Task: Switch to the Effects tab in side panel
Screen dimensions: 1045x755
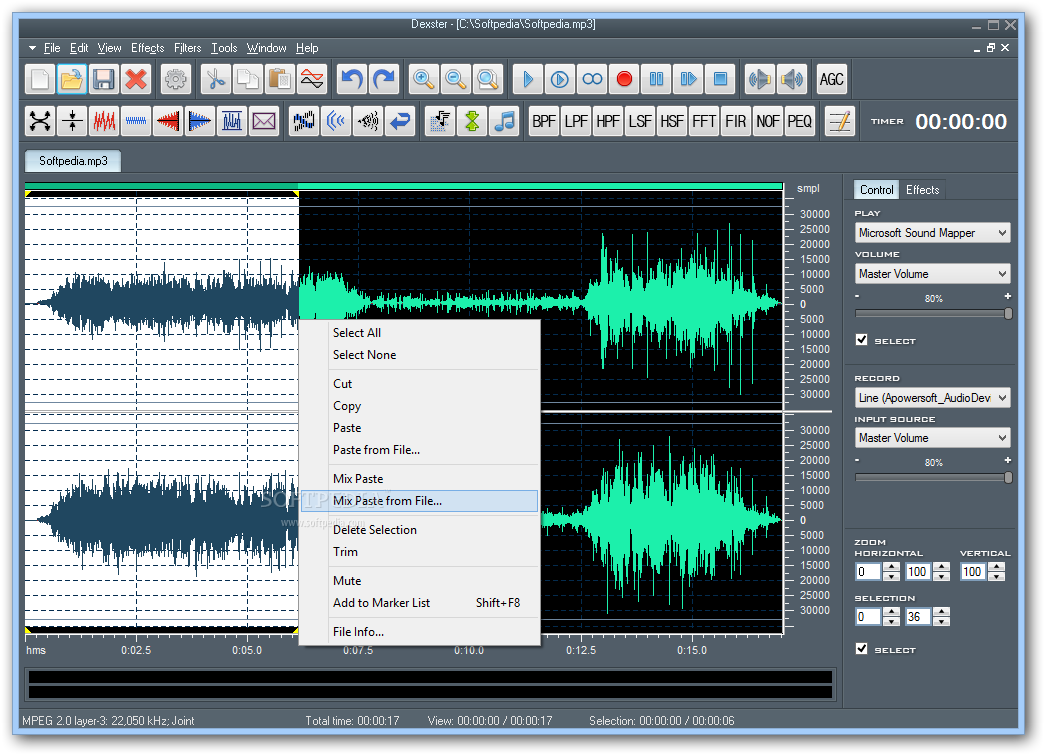Action: pos(922,190)
